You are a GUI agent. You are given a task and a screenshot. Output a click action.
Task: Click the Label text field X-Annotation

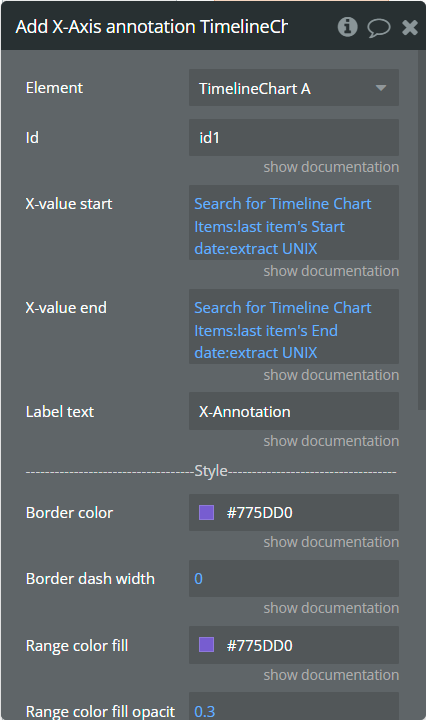294,411
